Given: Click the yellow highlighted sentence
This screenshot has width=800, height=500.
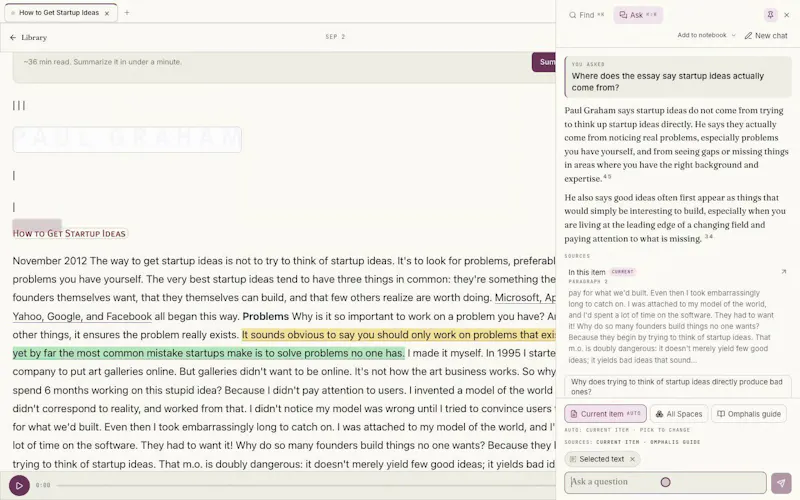Looking at the screenshot, I should [398, 335].
